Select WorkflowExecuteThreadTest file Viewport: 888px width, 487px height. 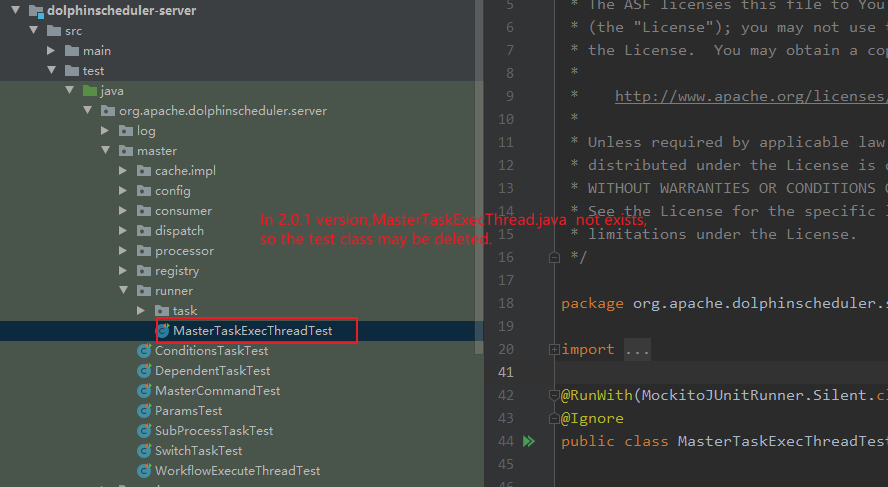237,471
